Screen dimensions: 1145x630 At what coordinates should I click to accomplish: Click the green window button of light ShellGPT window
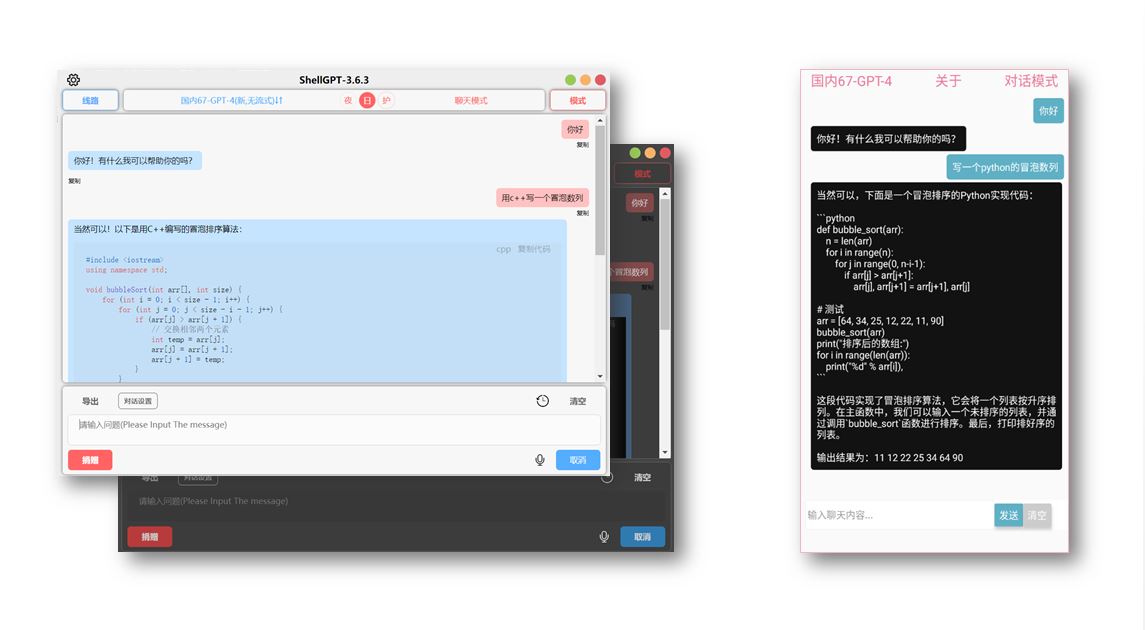[x=570, y=80]
